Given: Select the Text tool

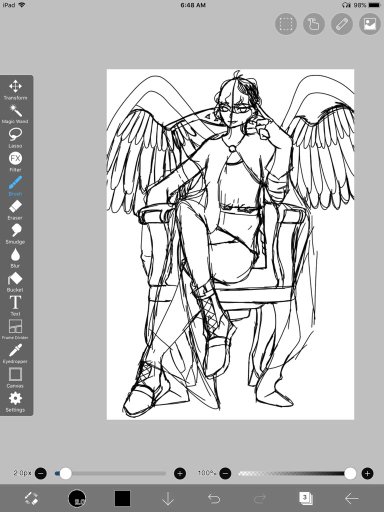Looking at the screenshot, I should pyautogui.click(x=15, y=305).
